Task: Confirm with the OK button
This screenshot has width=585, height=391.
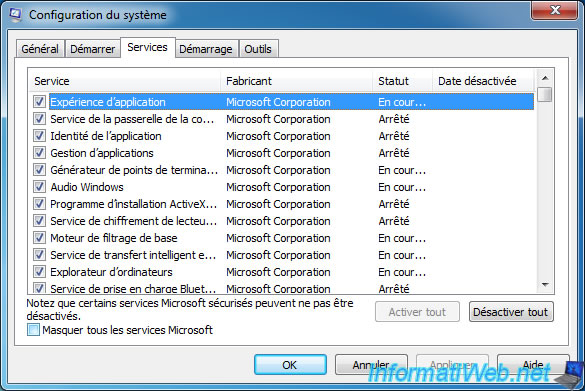Action: (x=290, y=365)
